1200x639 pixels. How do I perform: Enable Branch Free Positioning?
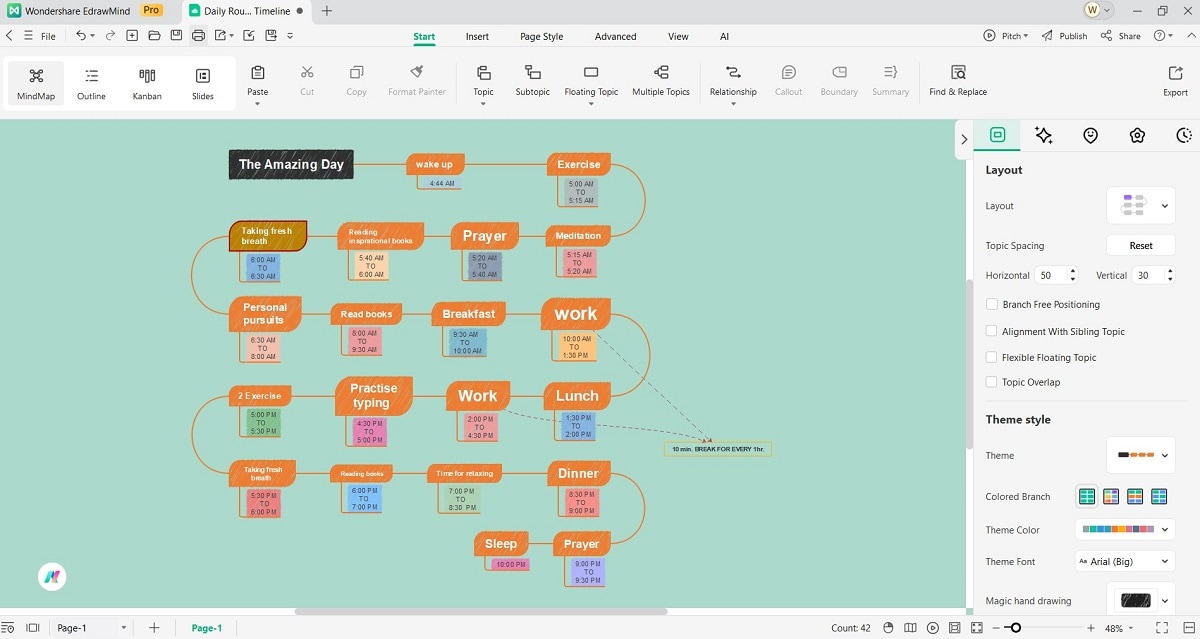(x=991, y=304)
